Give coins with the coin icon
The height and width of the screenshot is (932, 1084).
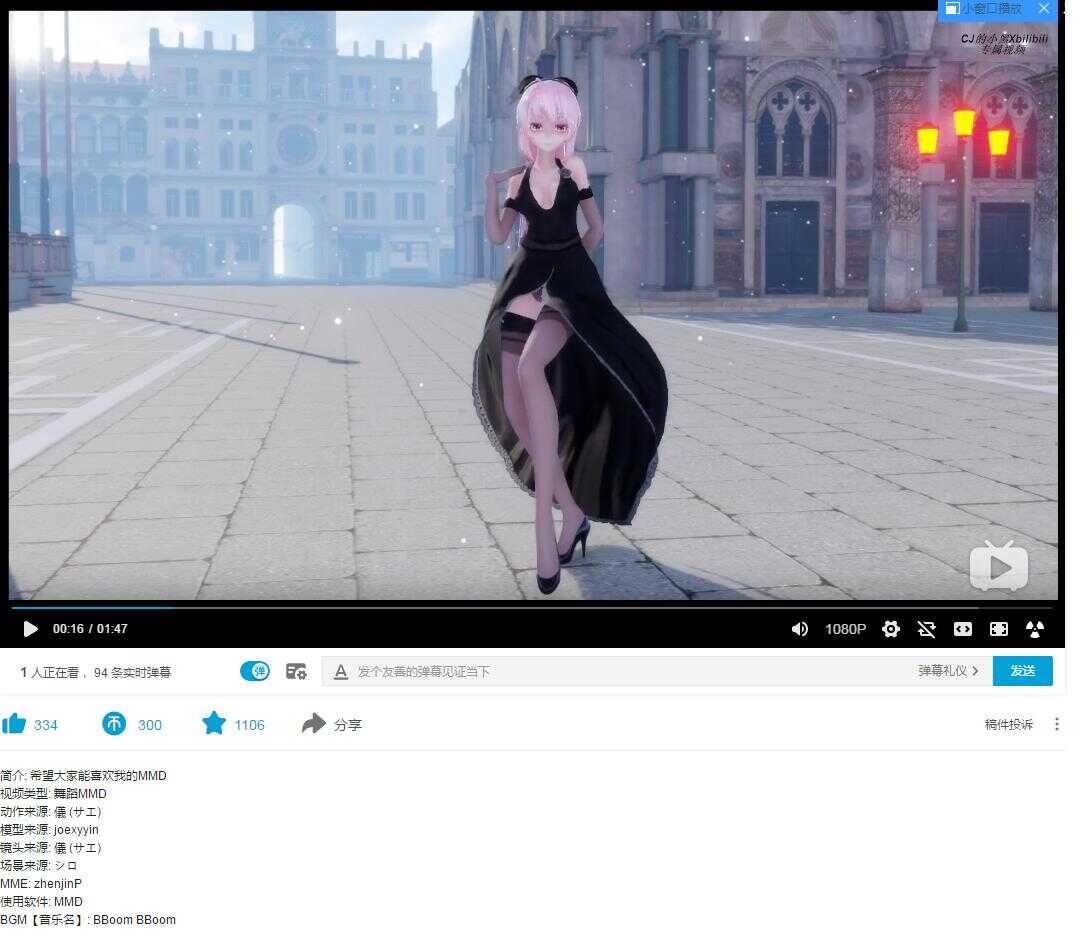coord(114,724)
